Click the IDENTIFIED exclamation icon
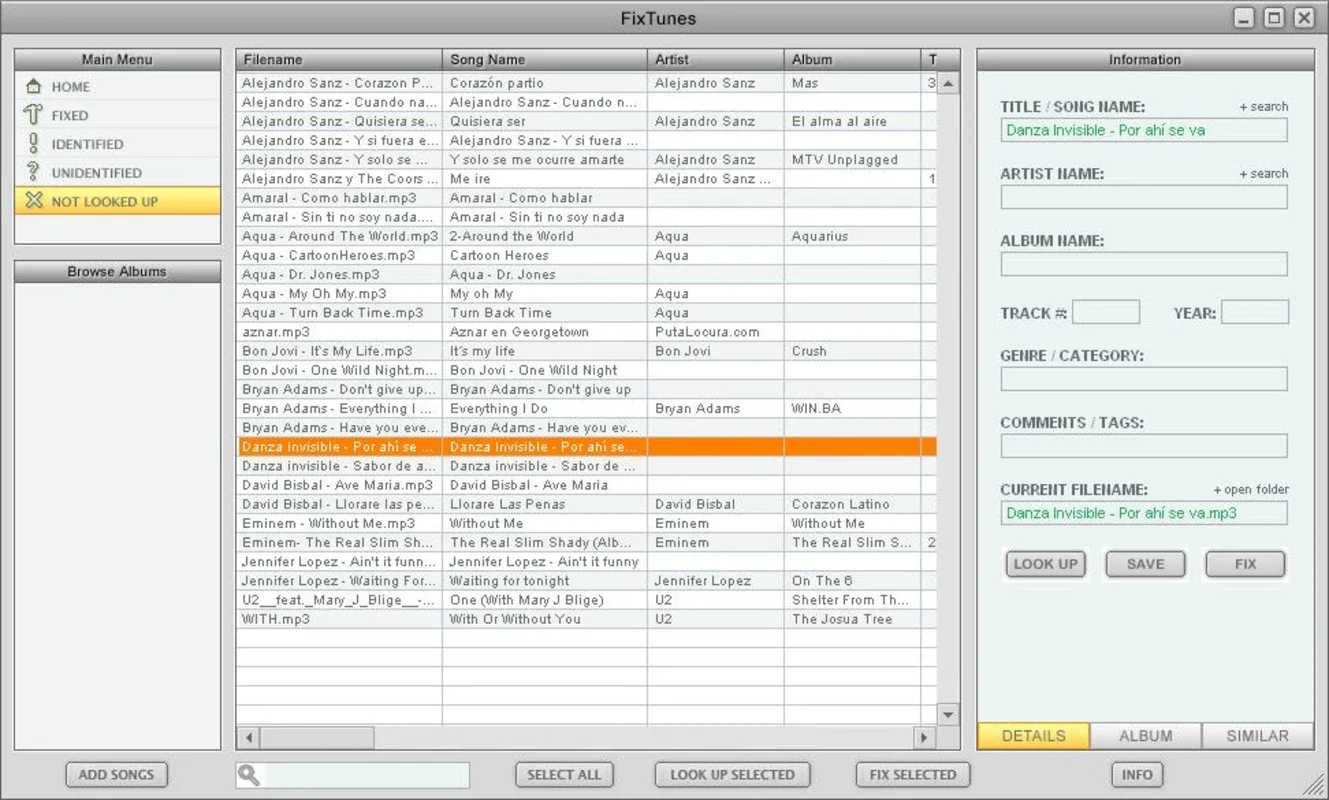 (34, 144)
